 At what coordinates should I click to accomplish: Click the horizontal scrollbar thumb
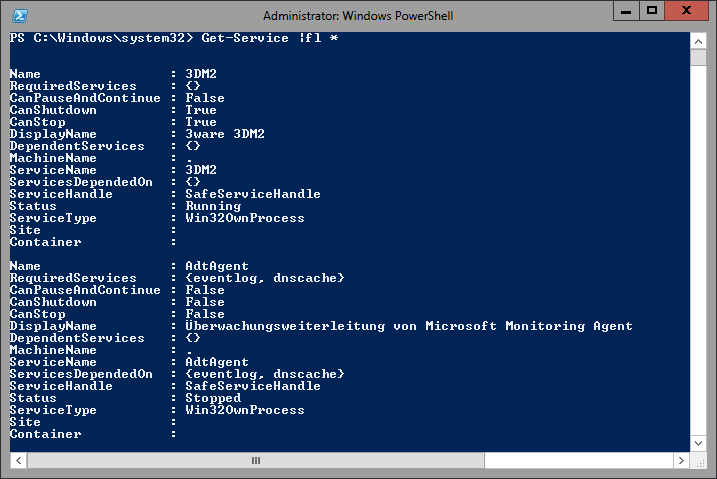click(x=256, y=460)
